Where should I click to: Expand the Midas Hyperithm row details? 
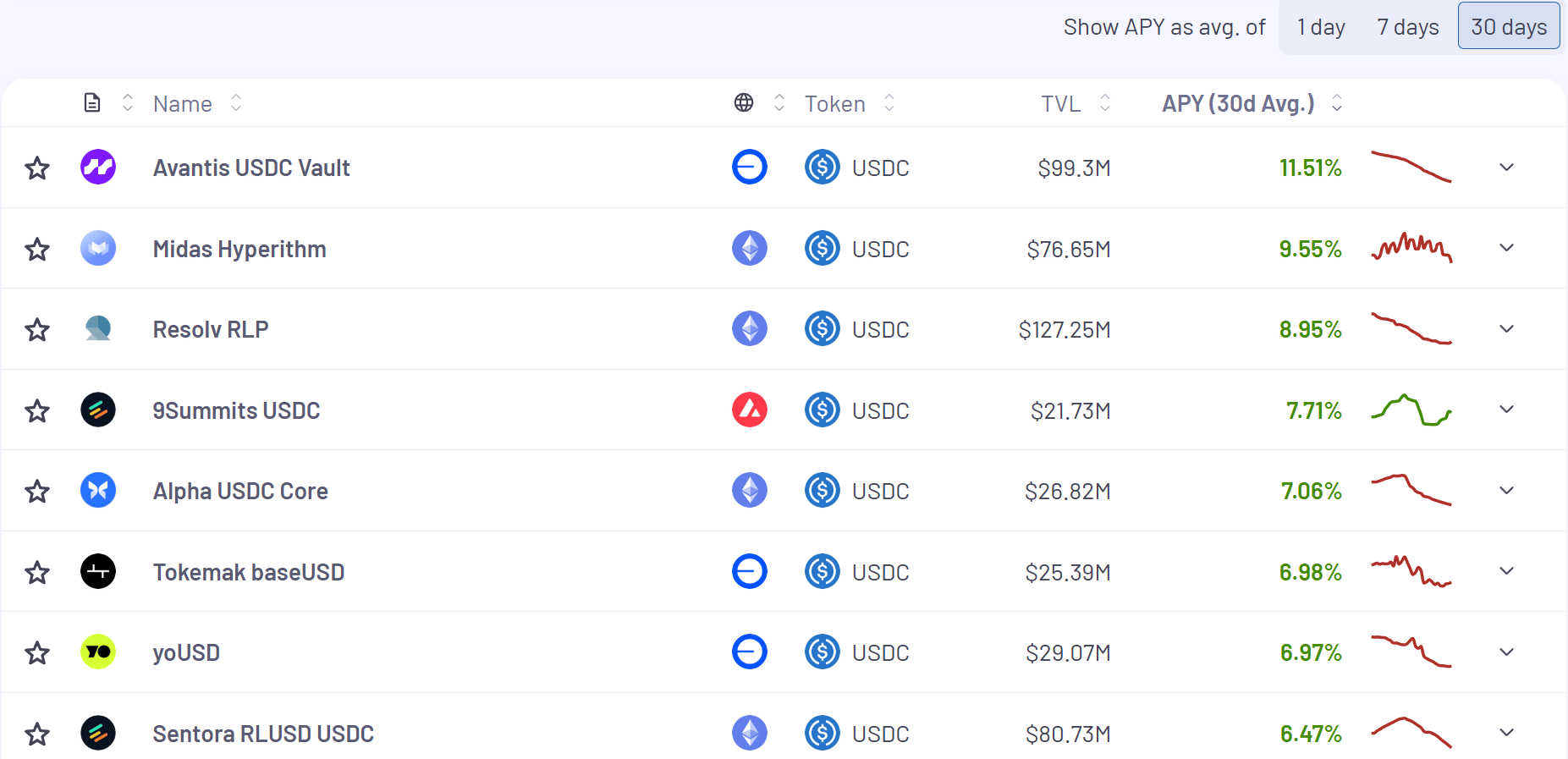(1506, 248)
